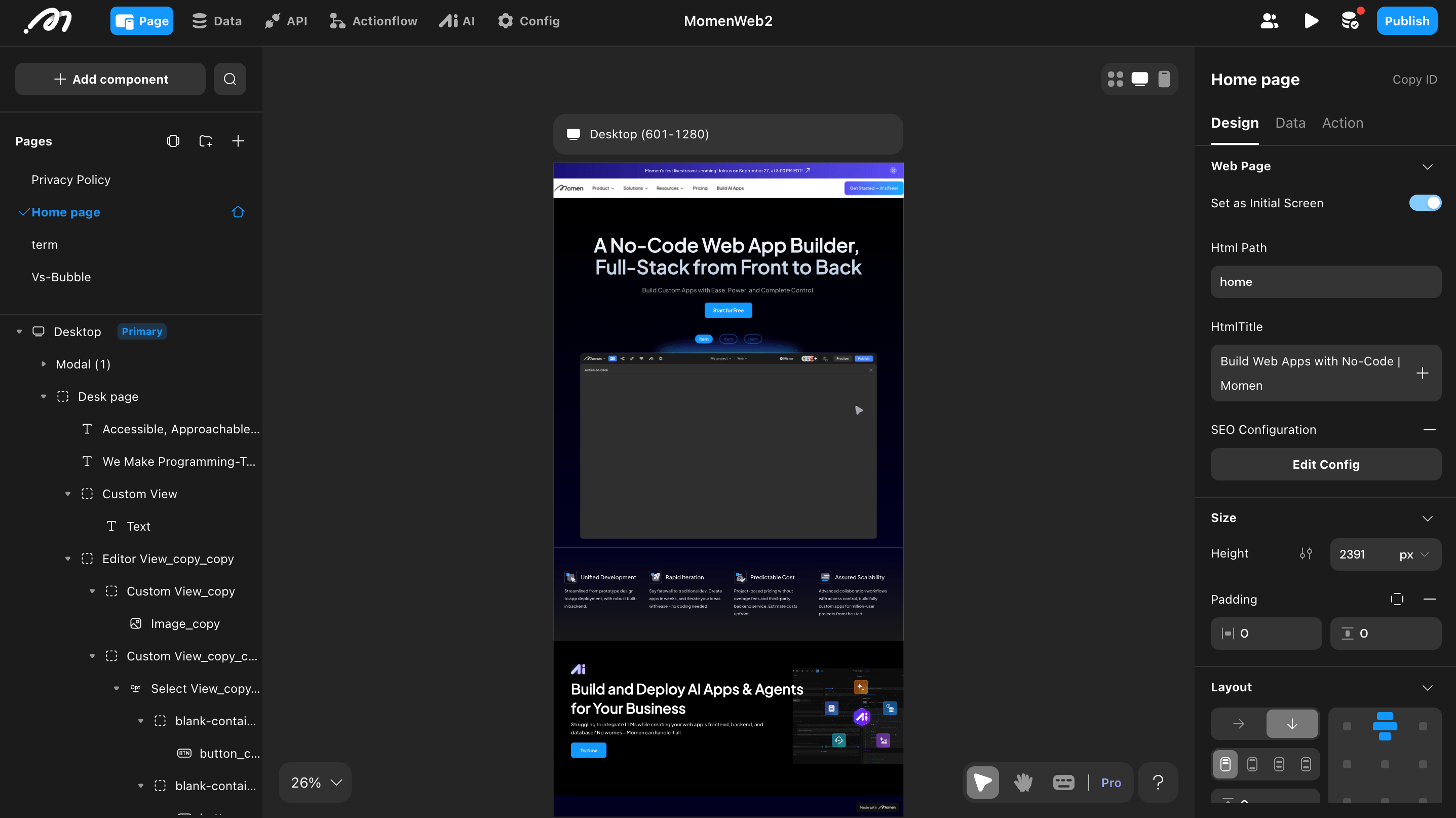Collapse the Desk page tree node
The image size is (1456, 818).
tap(44, 397)
